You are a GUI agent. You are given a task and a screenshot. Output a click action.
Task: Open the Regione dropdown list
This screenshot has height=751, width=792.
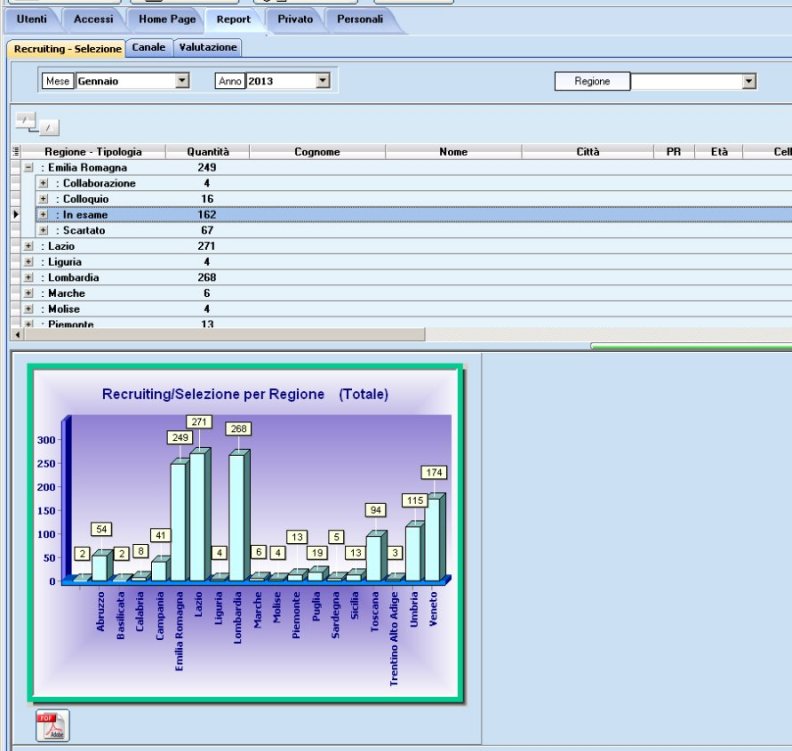click(749, 81)
